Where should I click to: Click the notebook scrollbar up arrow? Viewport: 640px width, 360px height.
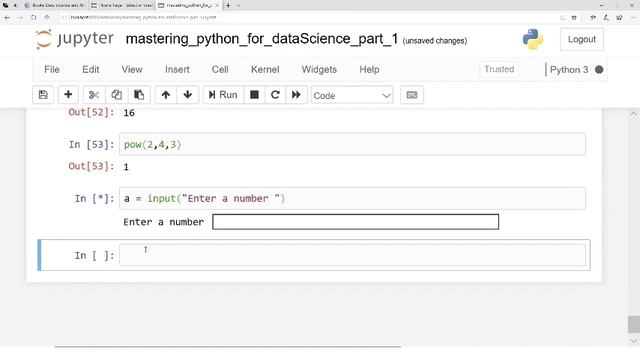tap(633, 114)
